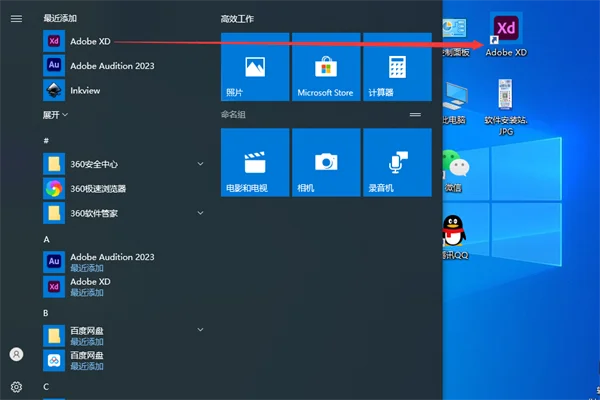Click the C letter index header
Screen dimensions: 600x400
[x=46, y=387]
